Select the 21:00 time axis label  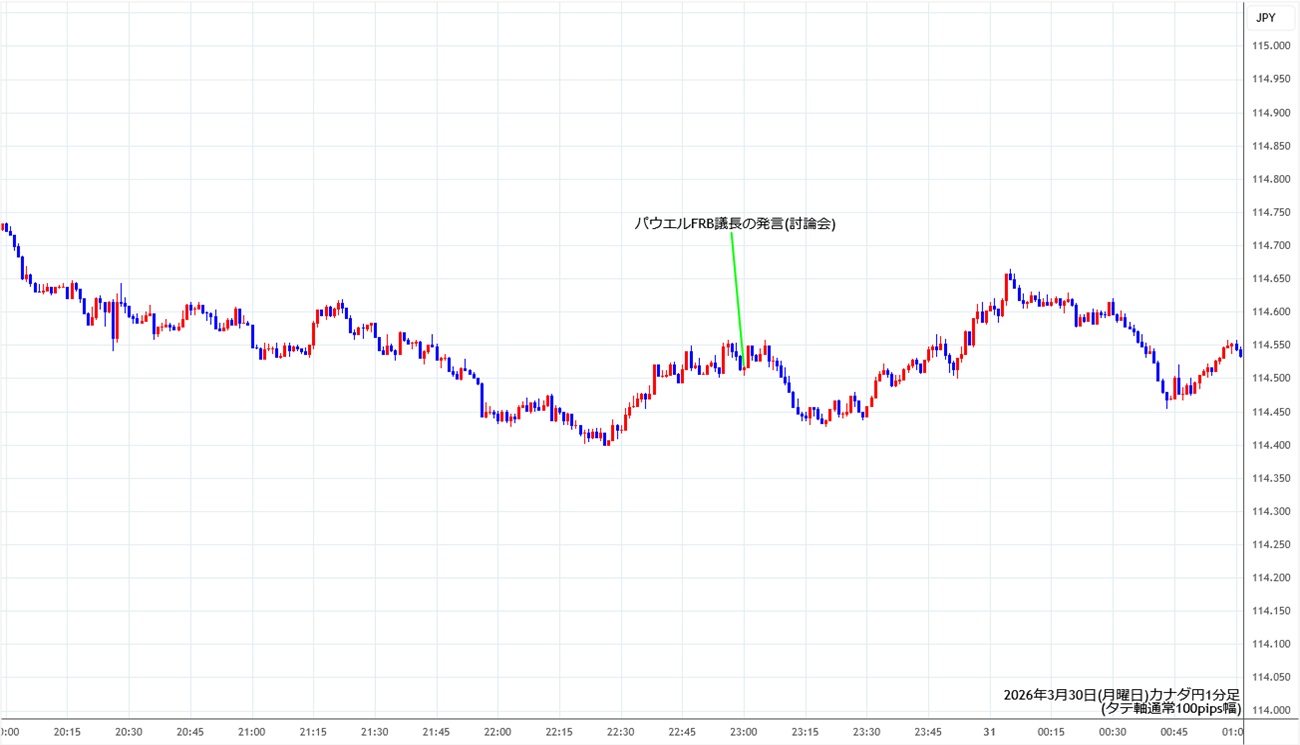click(252, 732)
